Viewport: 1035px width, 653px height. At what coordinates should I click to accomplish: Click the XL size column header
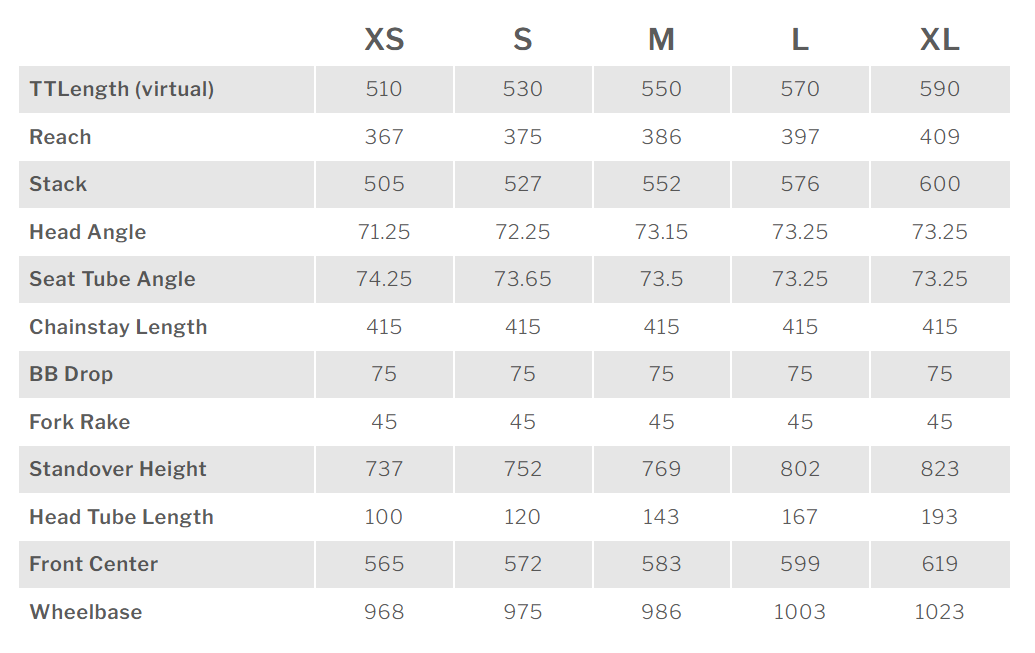click(939, 40)
